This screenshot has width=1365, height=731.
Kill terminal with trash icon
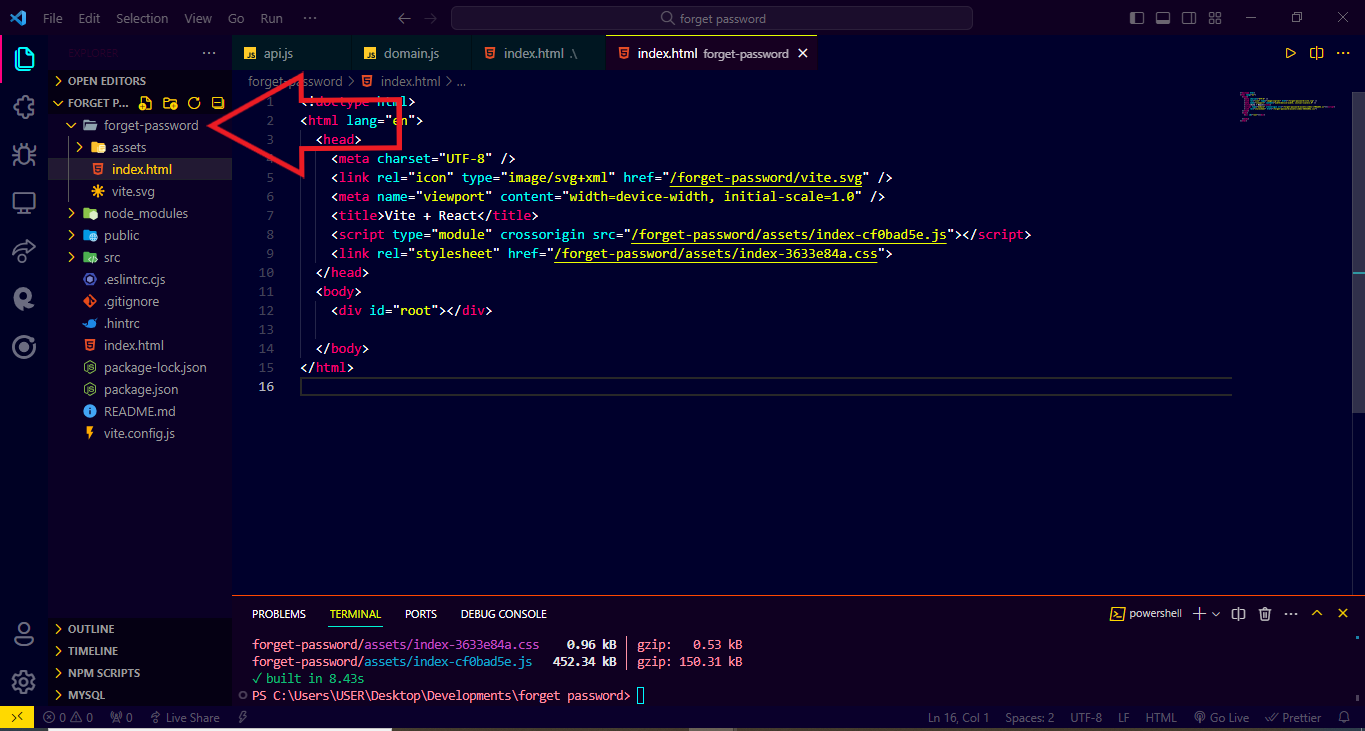click(x=1264, y=614)
